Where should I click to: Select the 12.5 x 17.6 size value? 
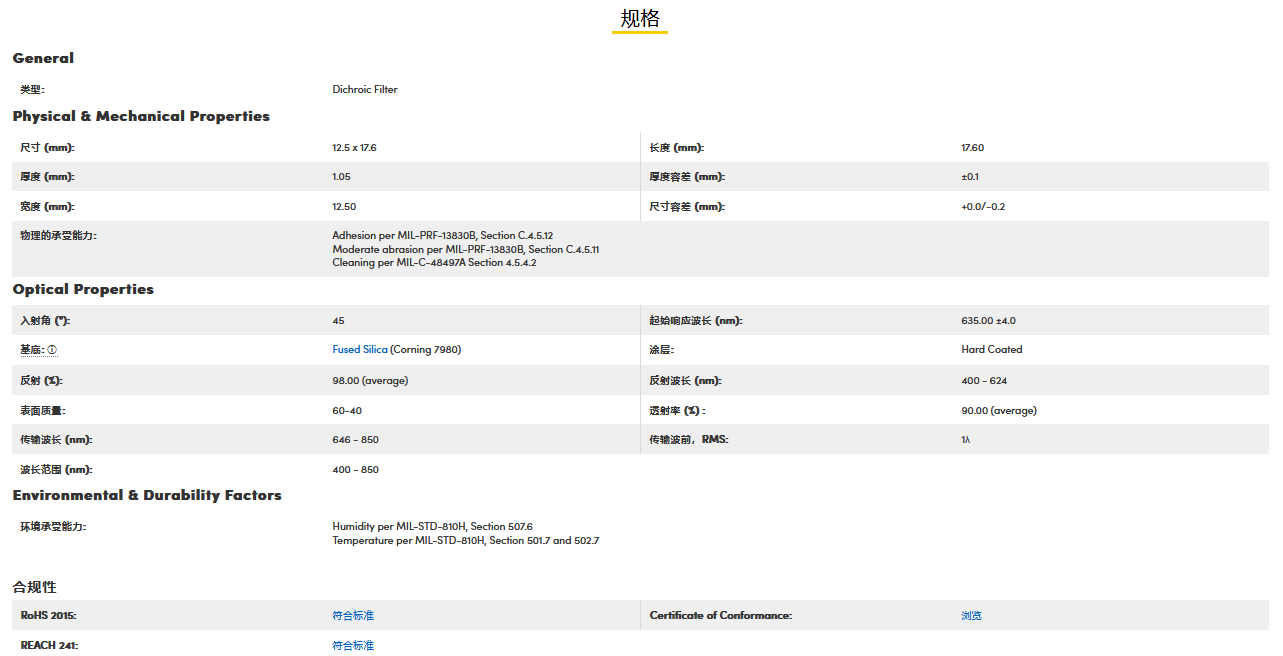(x=354, y=148)
